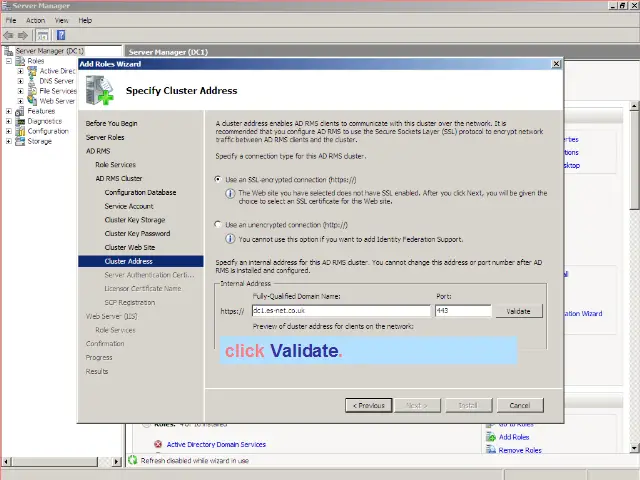Click the Back arrow toolbar icon
This screenshot has height=480, width=640.
click(x=8, y=36)
